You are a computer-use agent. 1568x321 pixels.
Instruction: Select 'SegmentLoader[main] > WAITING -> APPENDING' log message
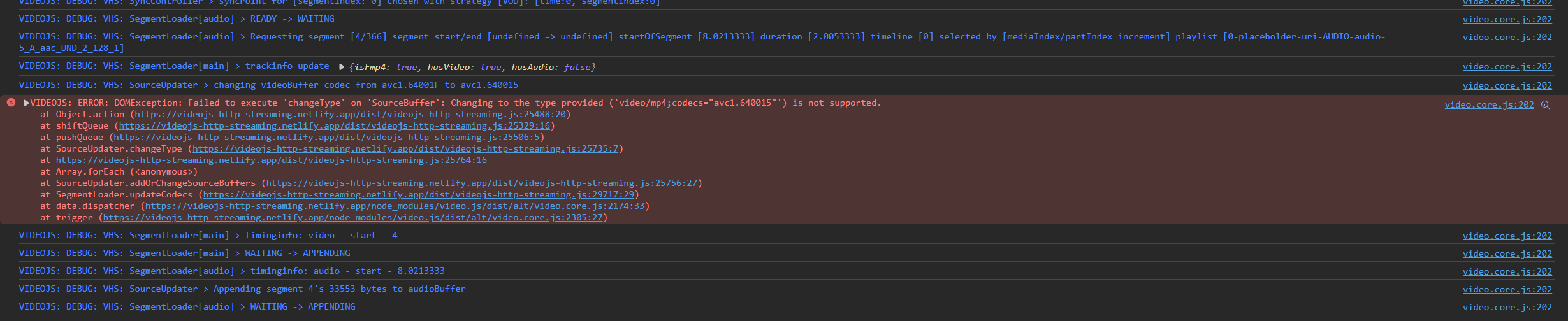[x=184, y=253]
